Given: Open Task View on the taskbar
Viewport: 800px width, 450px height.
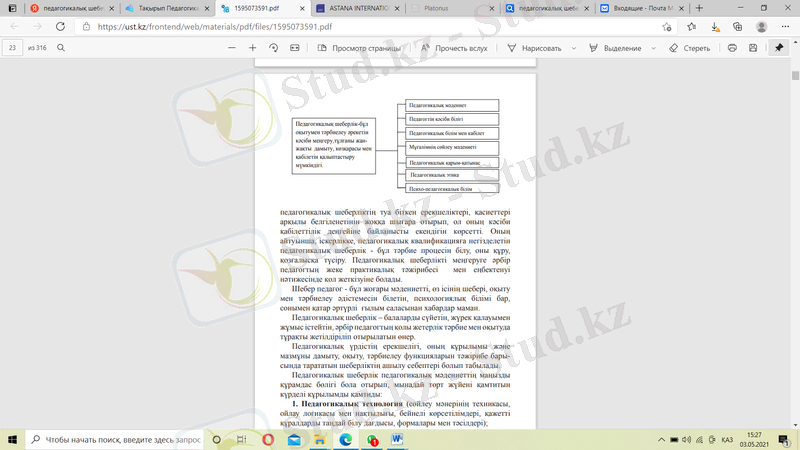Looking at the screenshot, I should pyautogui.click(x=242, y=439).
